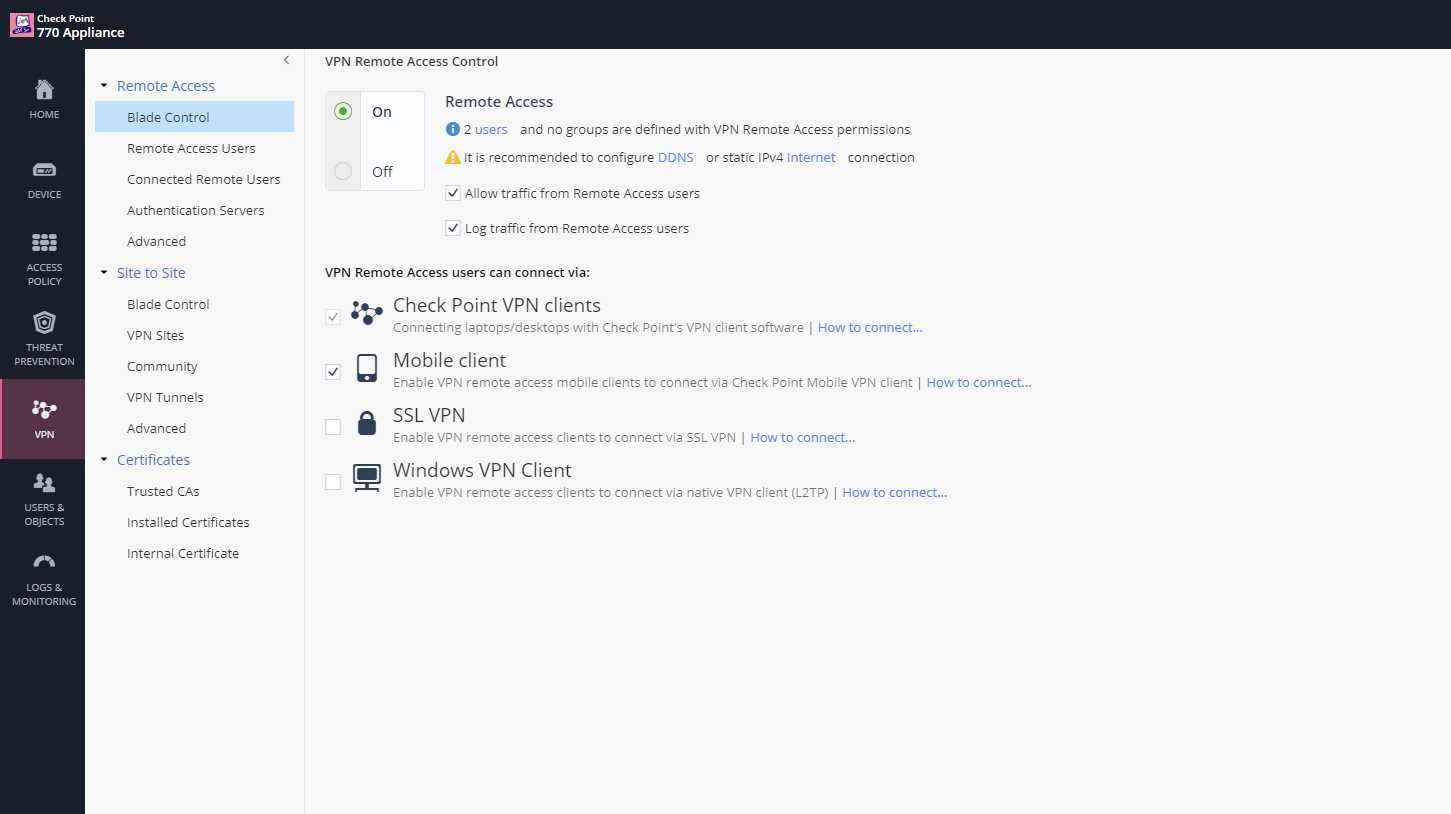Image resolution: width=1451 pixels, height=814 pixels.
Task: Open the Access Policy section
Action: (44, 259)
